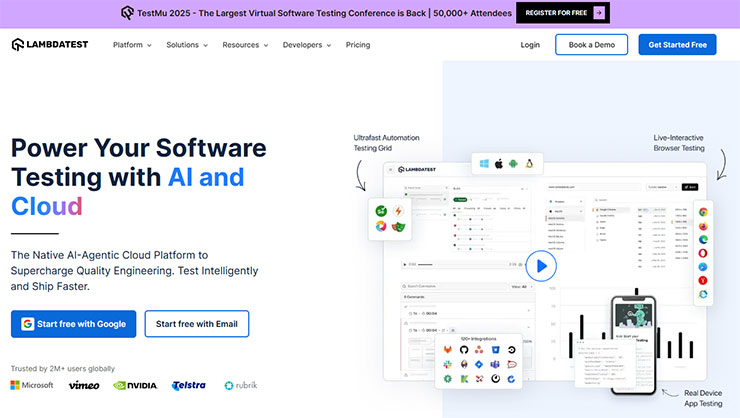Click the Internet Explorer icon
Image resolution: width=740 pixels, height=418 pixels.
tap(703, 294)
